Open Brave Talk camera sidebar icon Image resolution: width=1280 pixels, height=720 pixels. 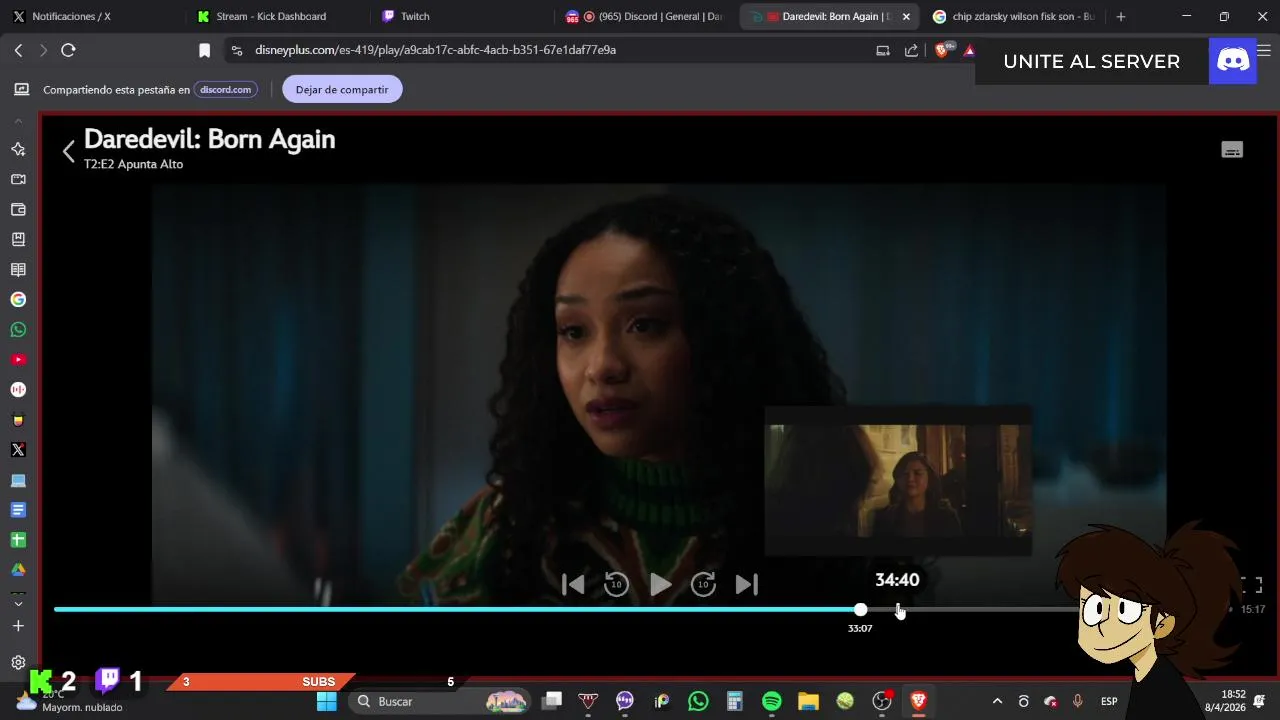point(18,179)
